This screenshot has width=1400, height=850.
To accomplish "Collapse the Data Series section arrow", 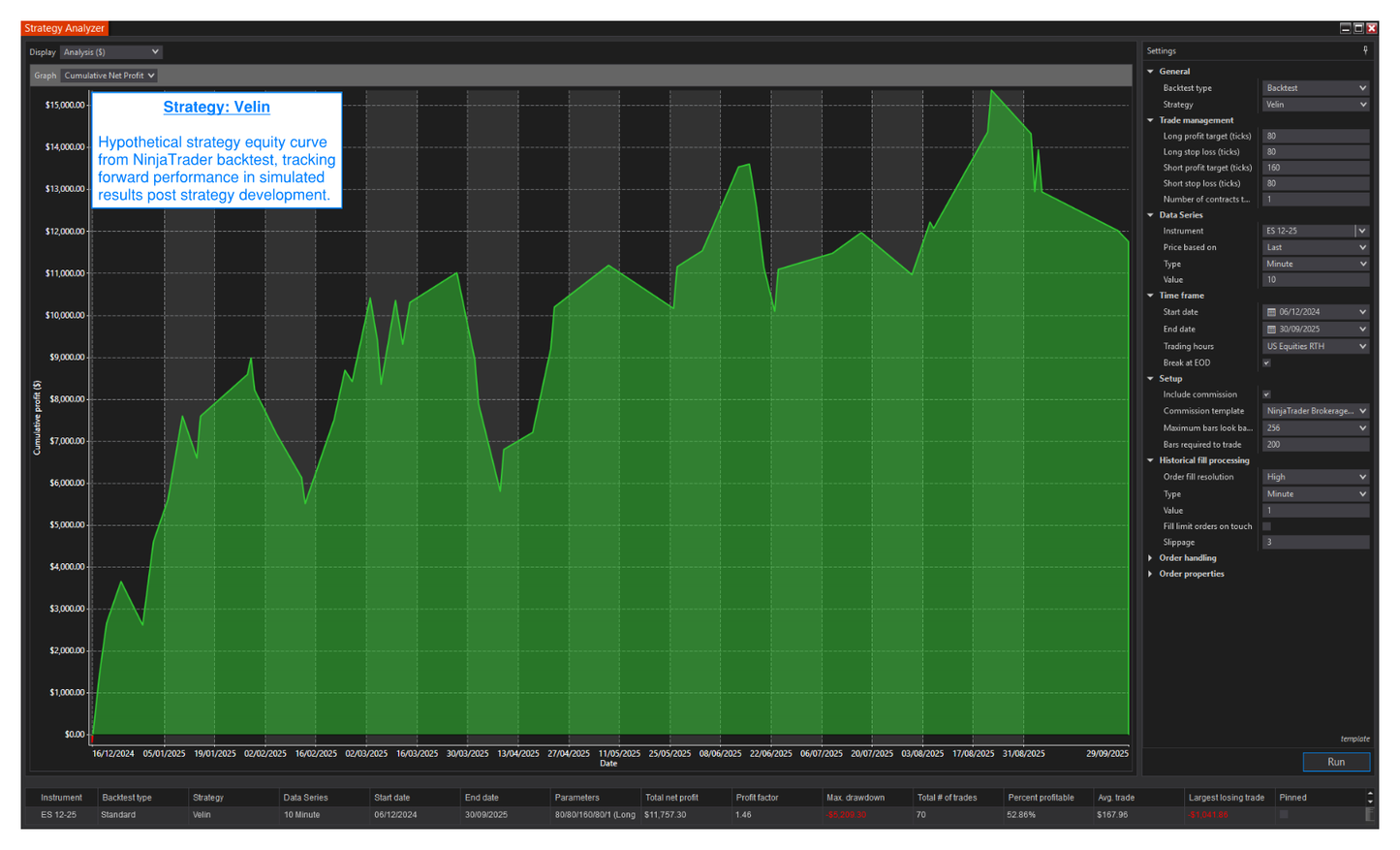I will coord(1150,215).
